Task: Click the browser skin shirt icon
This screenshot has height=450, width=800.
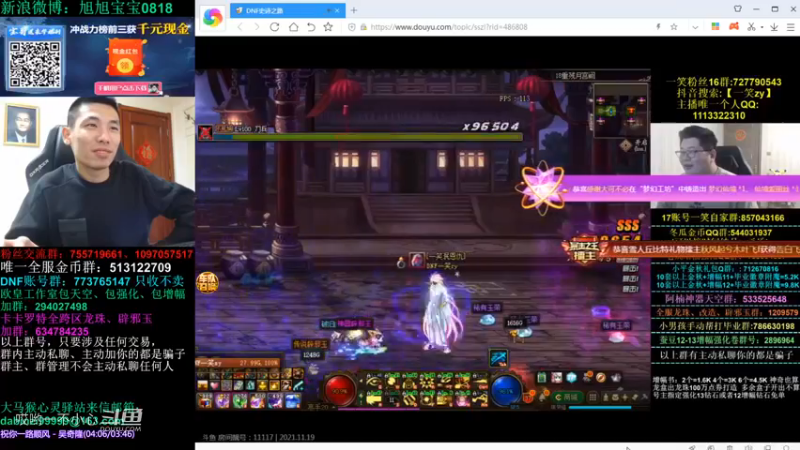Action: click(x=738, y=9)
